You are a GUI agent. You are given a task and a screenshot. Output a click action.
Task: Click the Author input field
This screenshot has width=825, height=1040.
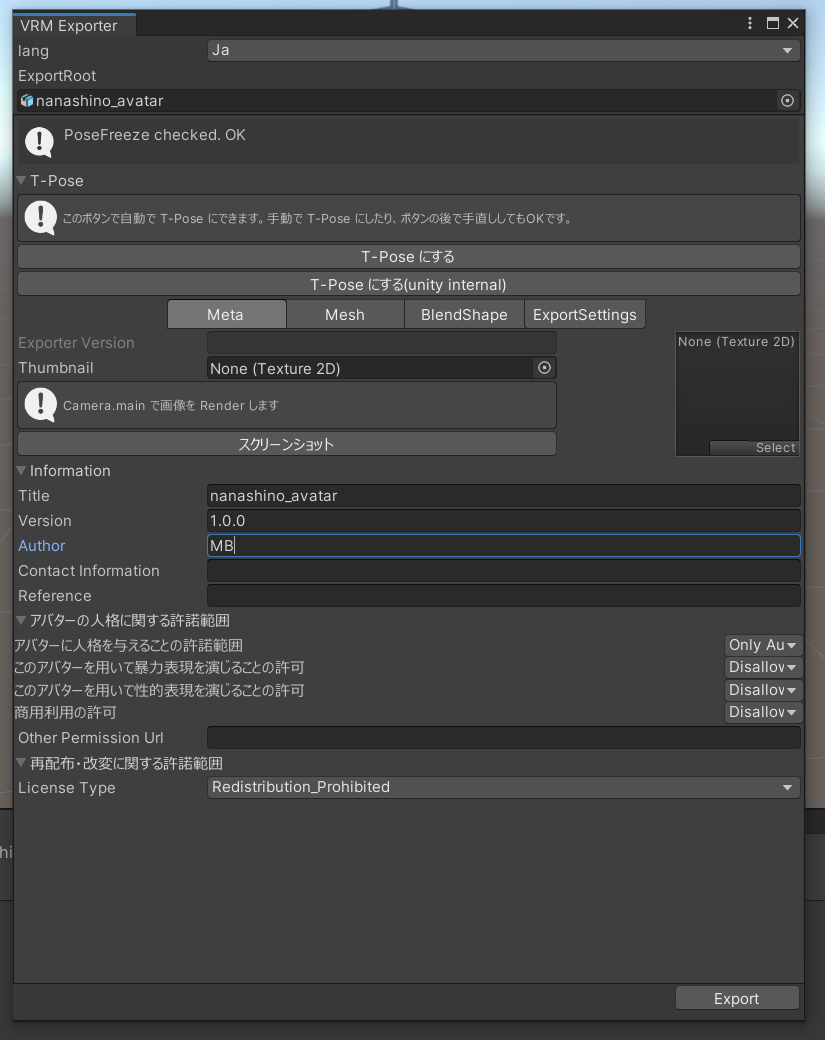click(x=503, y=546)
